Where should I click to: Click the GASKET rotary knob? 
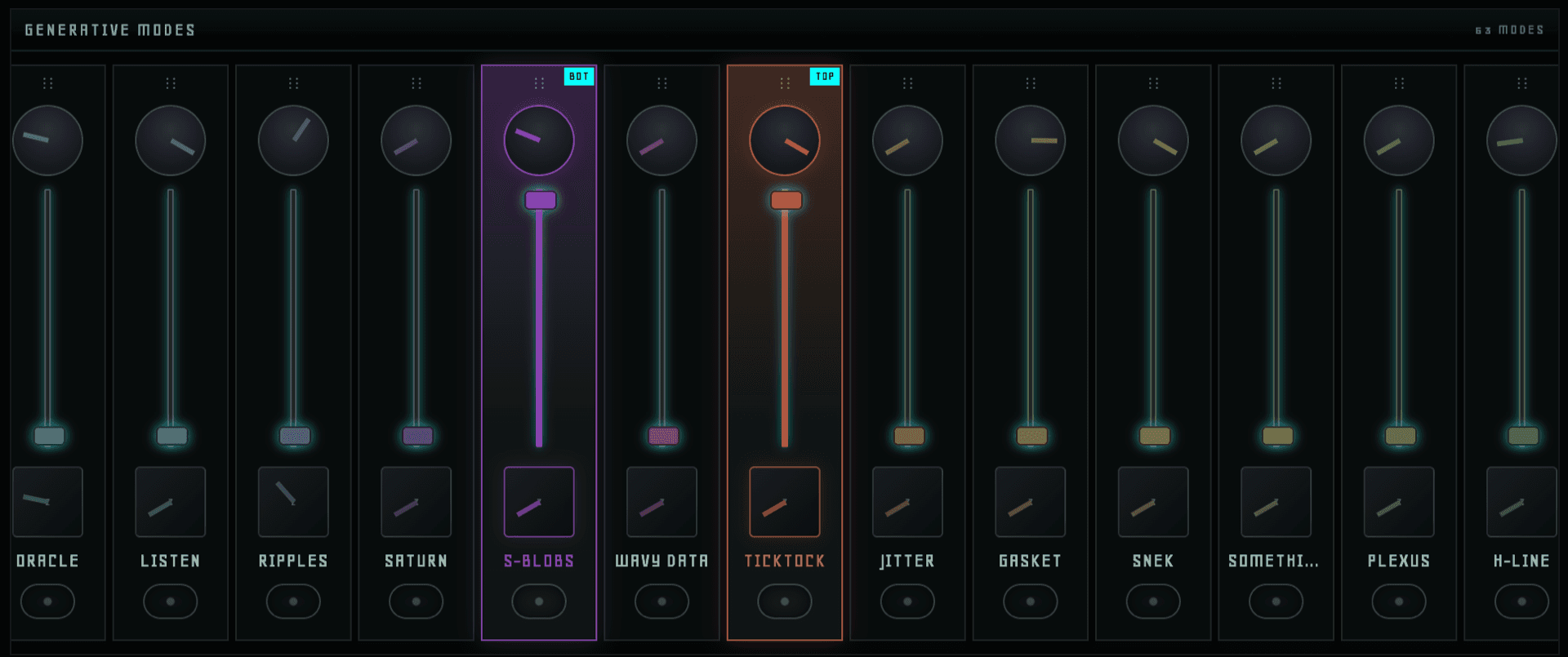pyautogui.click(x=1031, y=140)
